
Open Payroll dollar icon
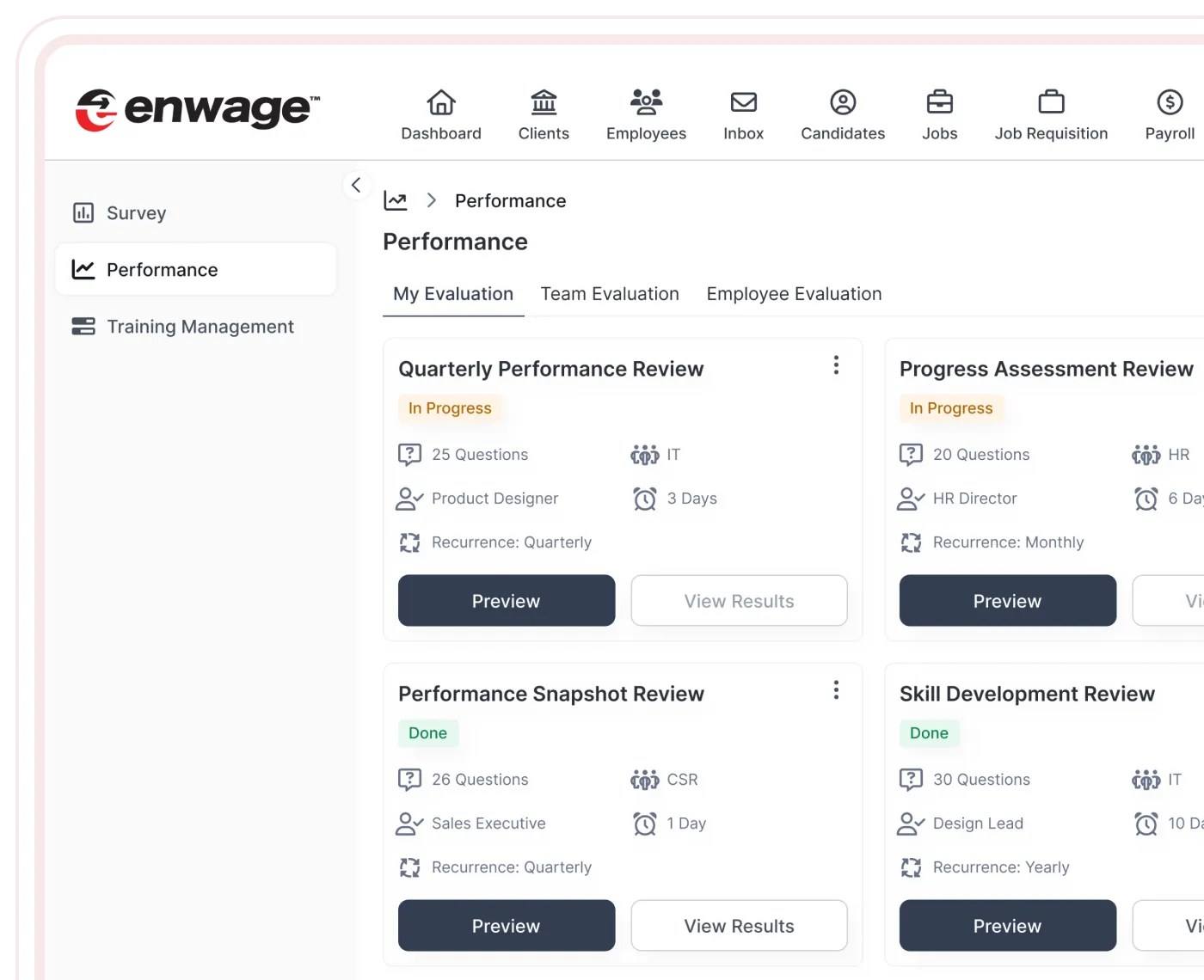pyautogui.click(x=1170, y=103)
